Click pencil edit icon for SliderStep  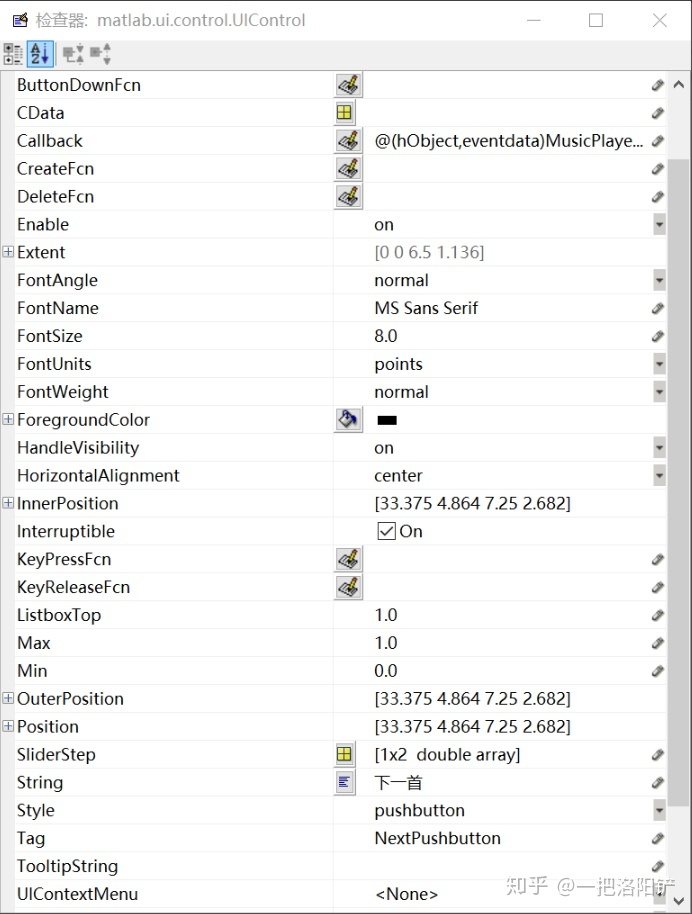point(658,755)
